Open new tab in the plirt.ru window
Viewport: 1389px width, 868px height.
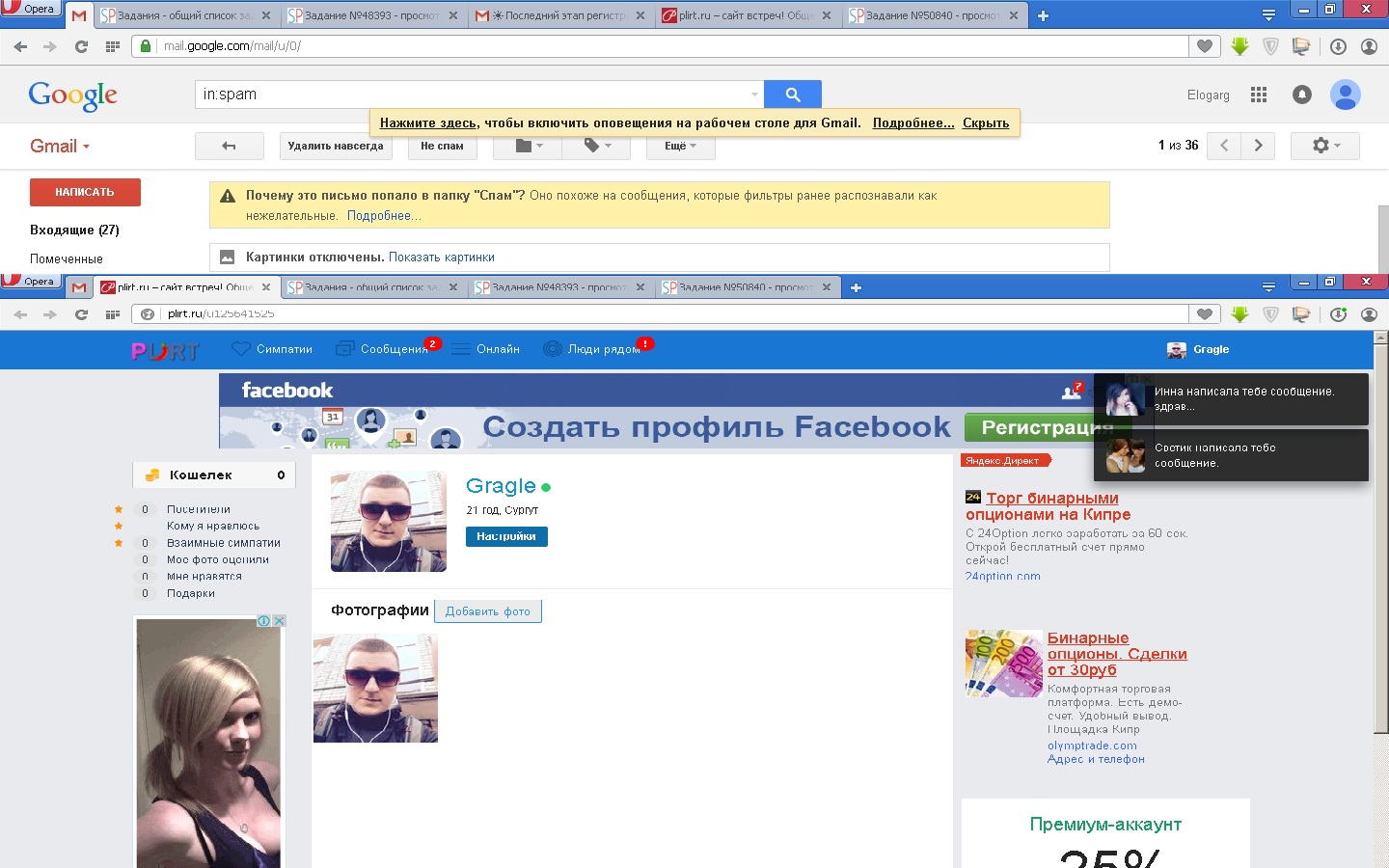[856, 287]
